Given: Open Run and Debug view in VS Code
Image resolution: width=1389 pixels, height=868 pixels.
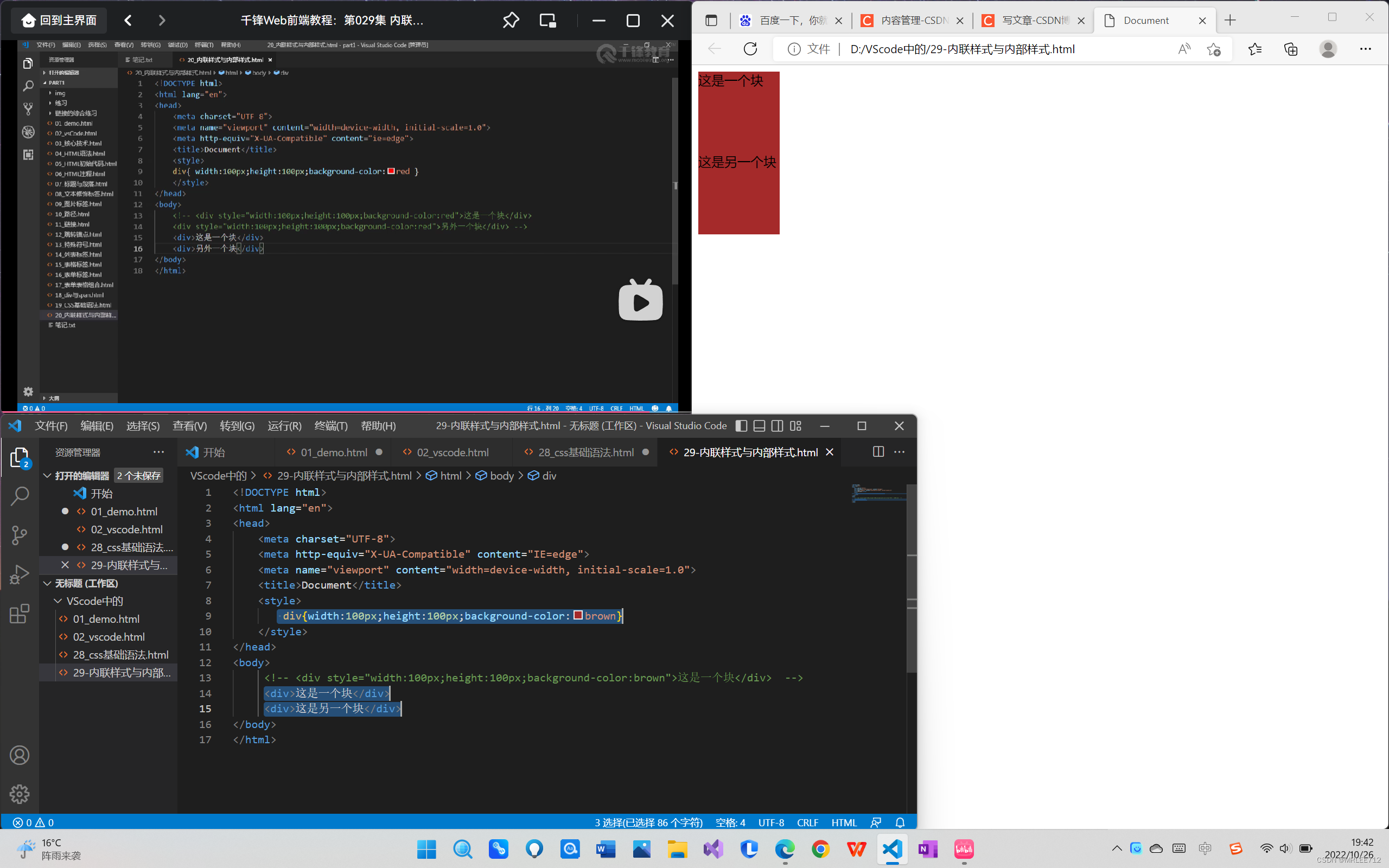Looking at the screenshot, I should pyautogui.click(x=20, y=574).
